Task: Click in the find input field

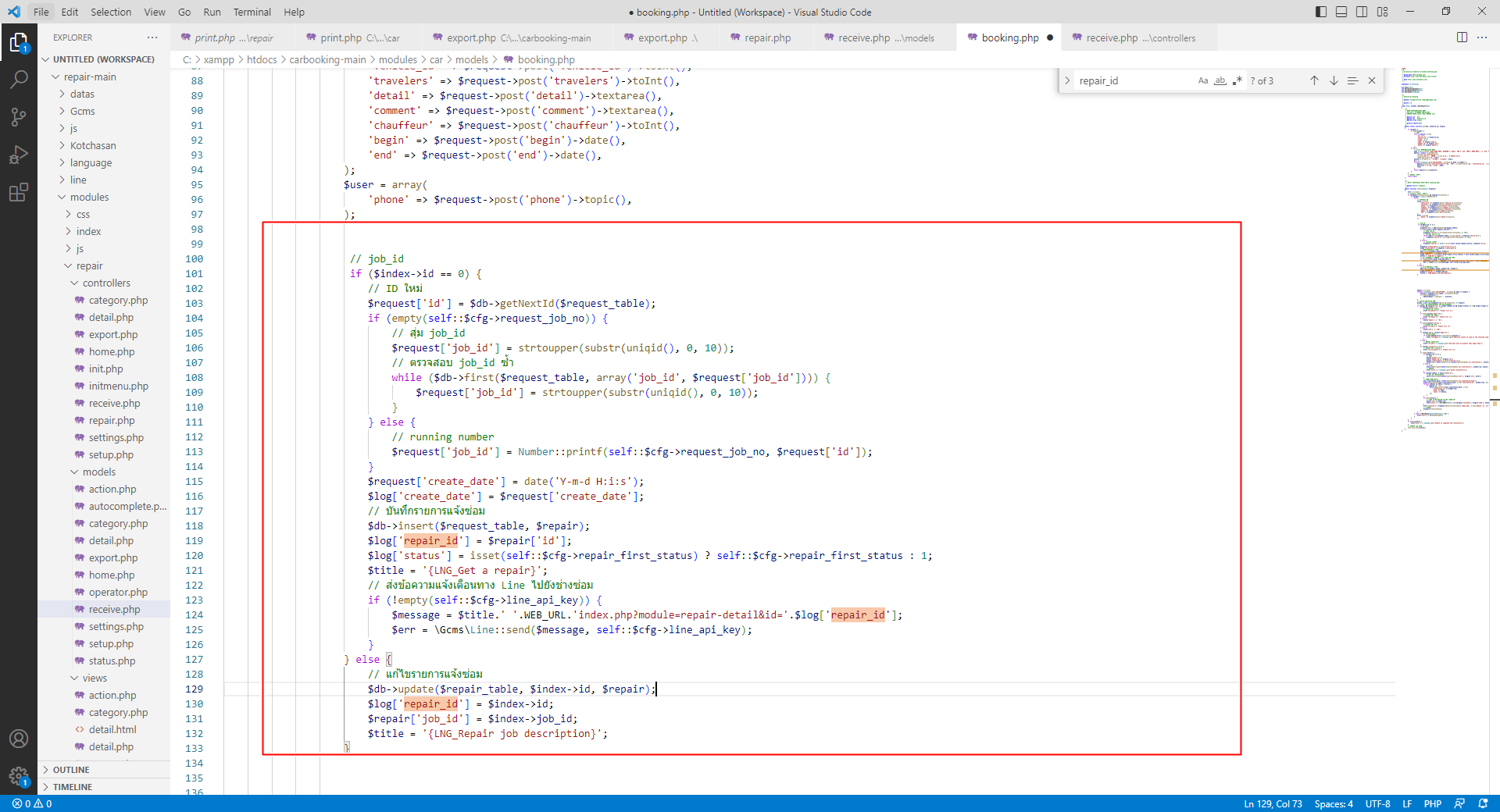Action: point(1134,80)
